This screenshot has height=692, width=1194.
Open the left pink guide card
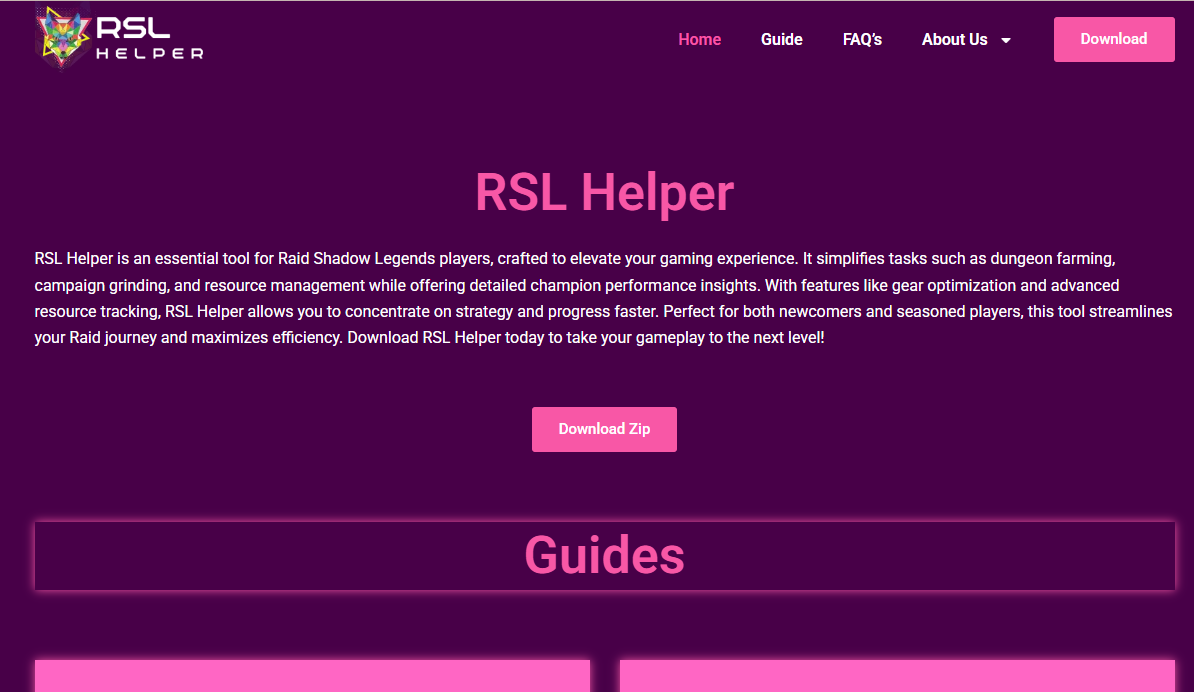coord(312,676)
